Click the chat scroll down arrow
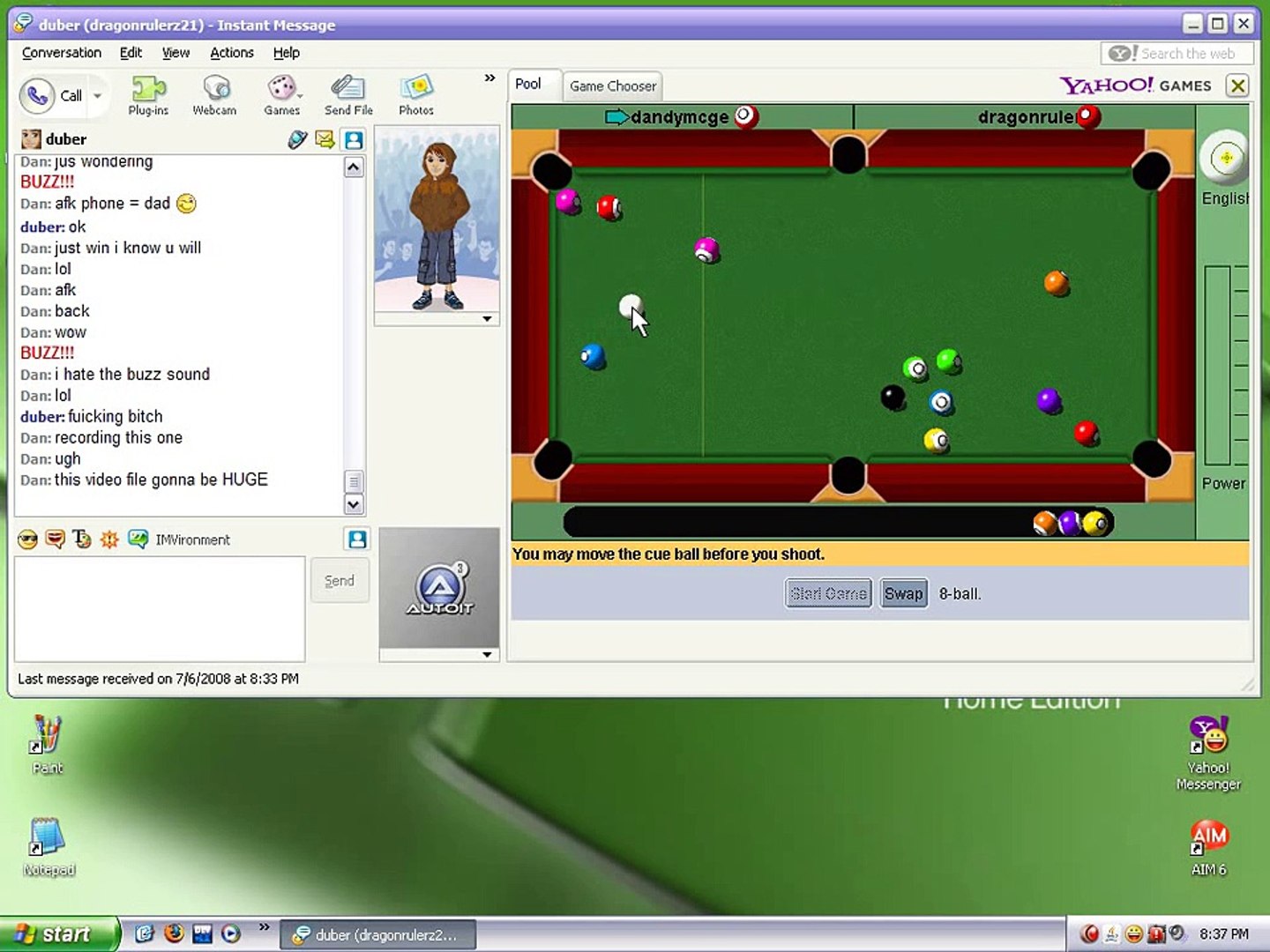The height and width of the screenshot is (952, 1270). pyautogui.click(x=354, y=505)
